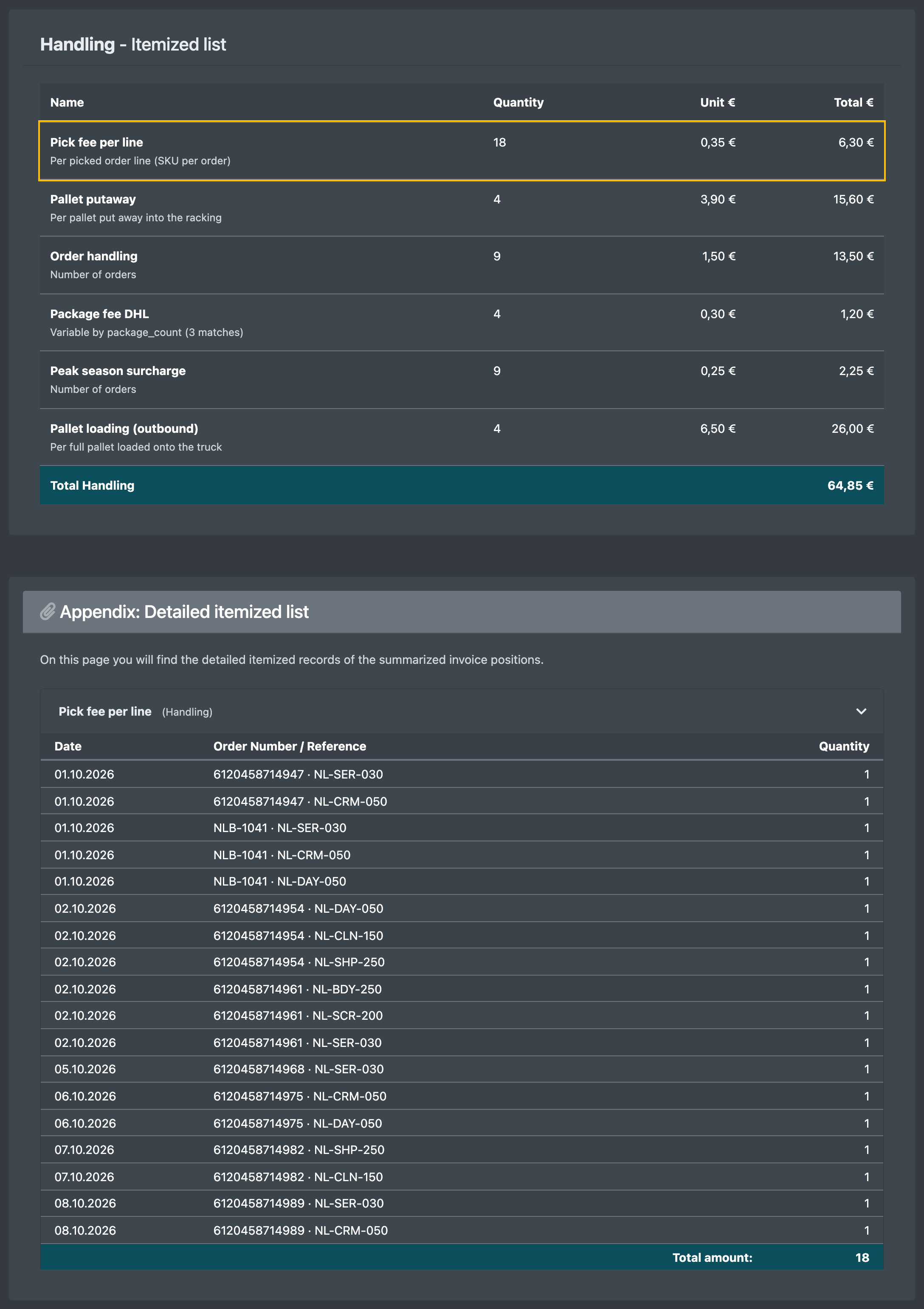
Task: Click order 6120458714954 · NL-CLN-150 entry
Action: 298,936
